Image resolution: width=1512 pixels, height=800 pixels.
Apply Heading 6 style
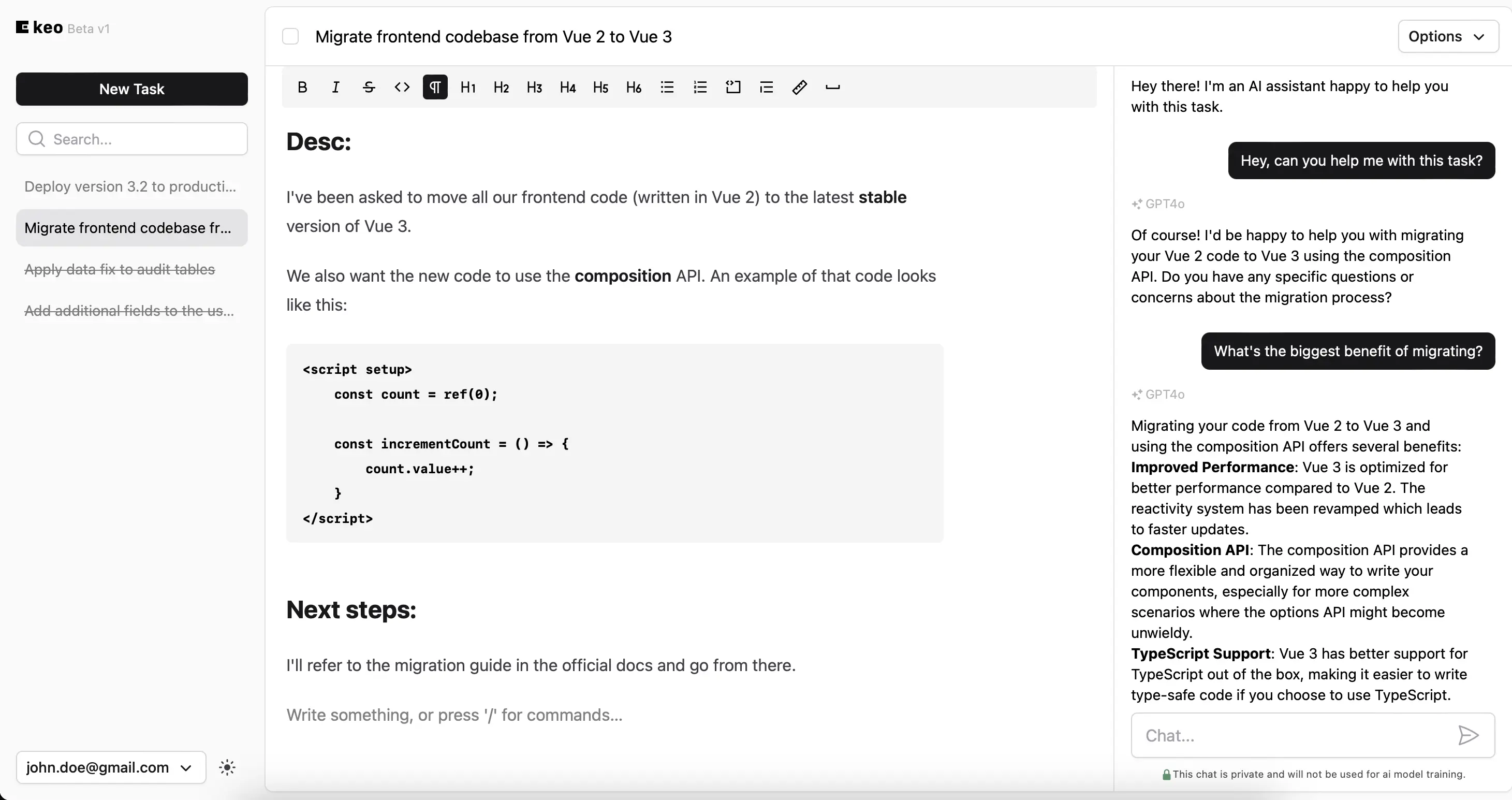pos(634,88)
